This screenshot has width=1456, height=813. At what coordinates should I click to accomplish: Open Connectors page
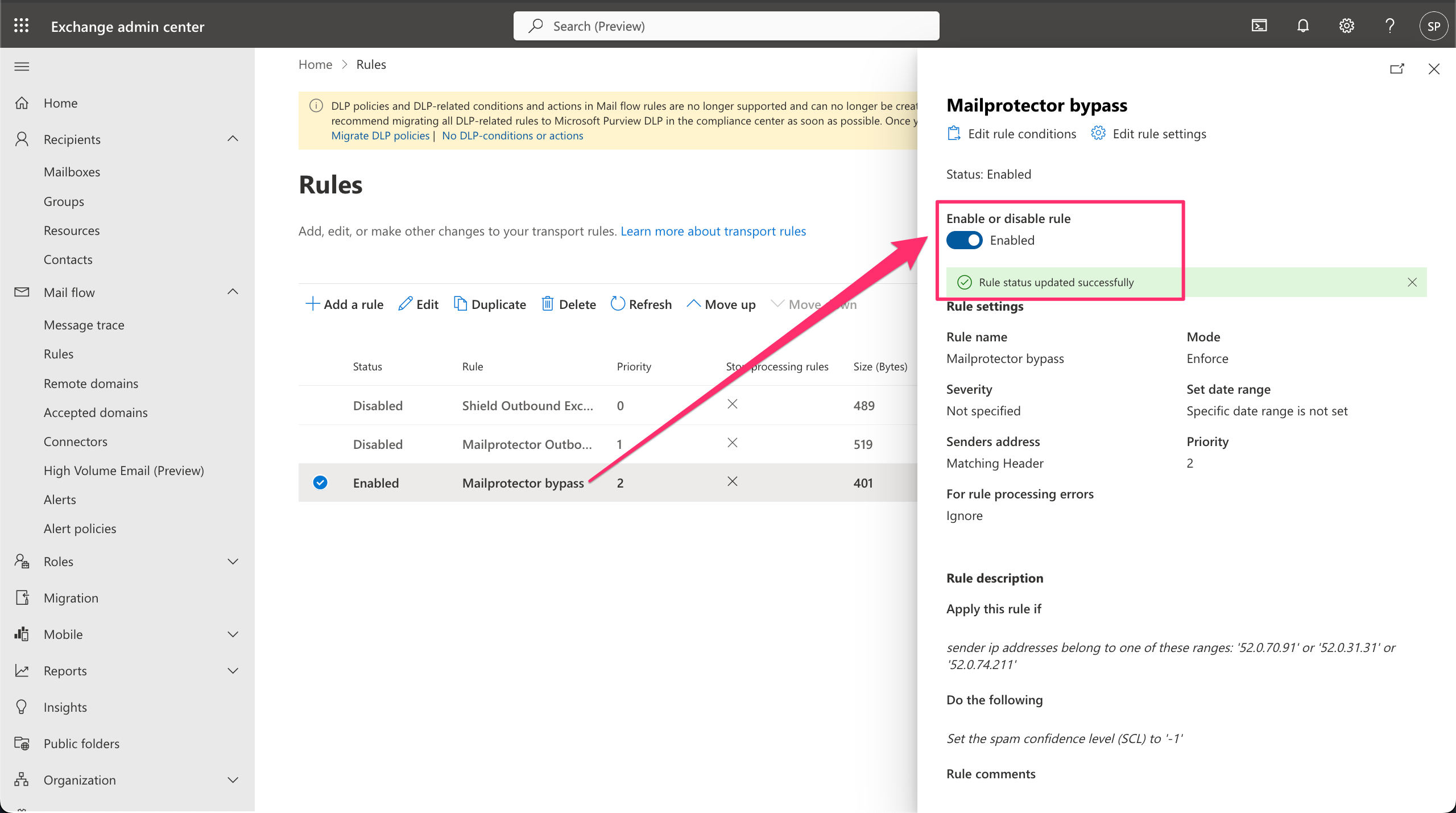click(76, 441)
